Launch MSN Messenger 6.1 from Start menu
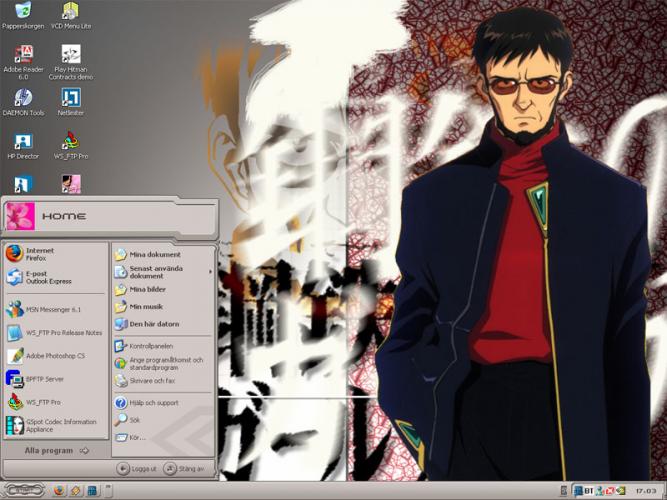667x500 pixels. pyautogui.click(x=55, y=309)
